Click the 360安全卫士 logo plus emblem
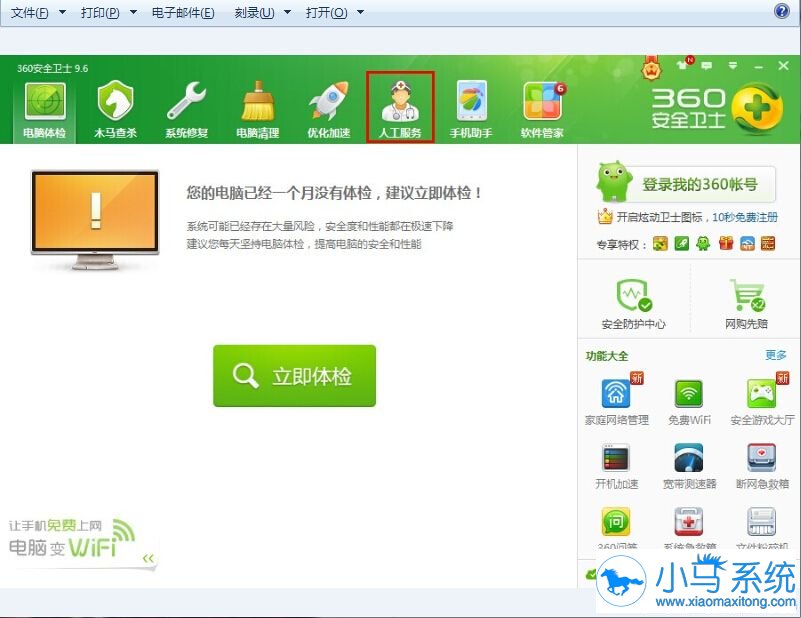 tap(757, 108)
